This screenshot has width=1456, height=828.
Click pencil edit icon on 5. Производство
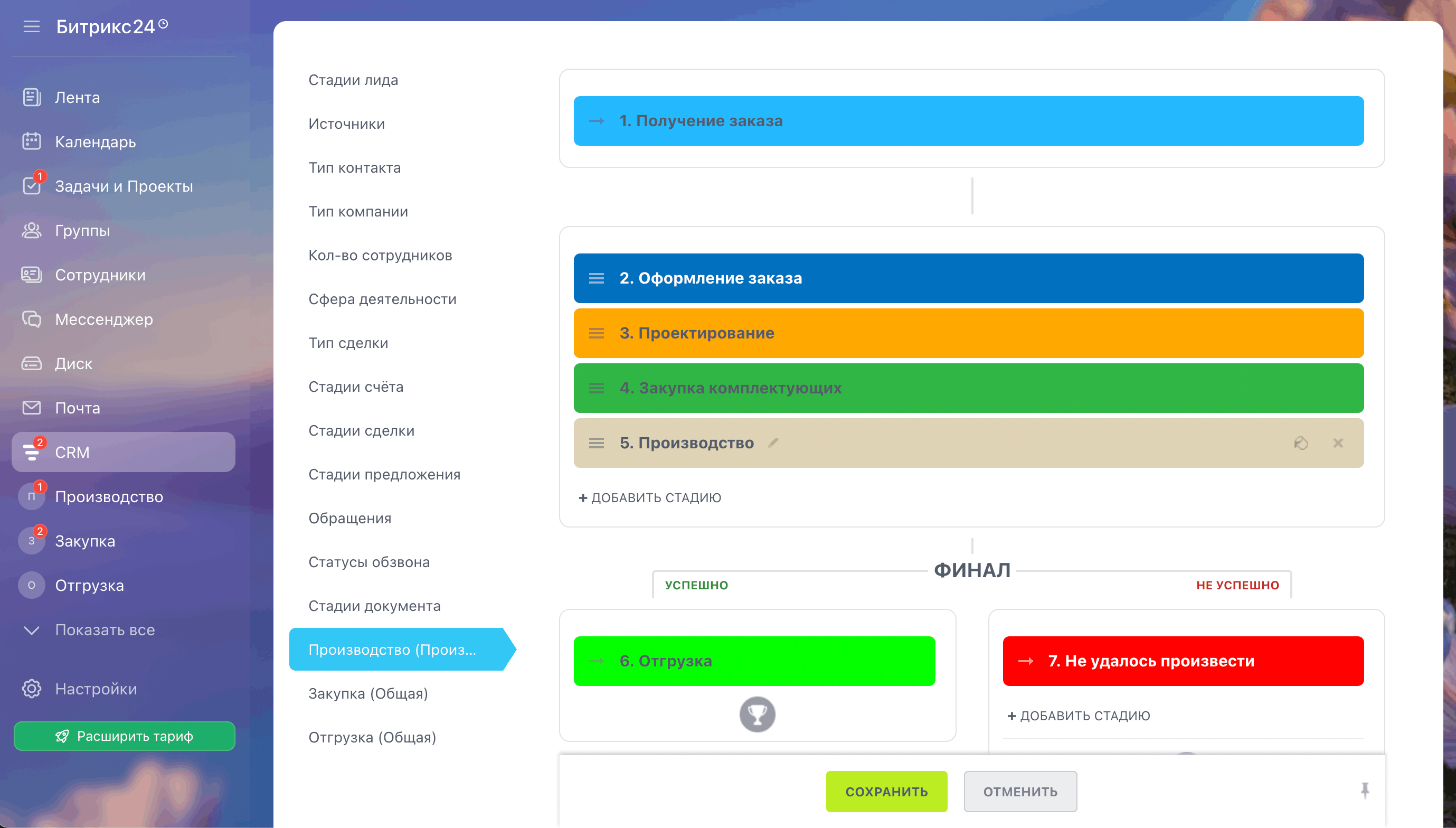tap(773, 443)
